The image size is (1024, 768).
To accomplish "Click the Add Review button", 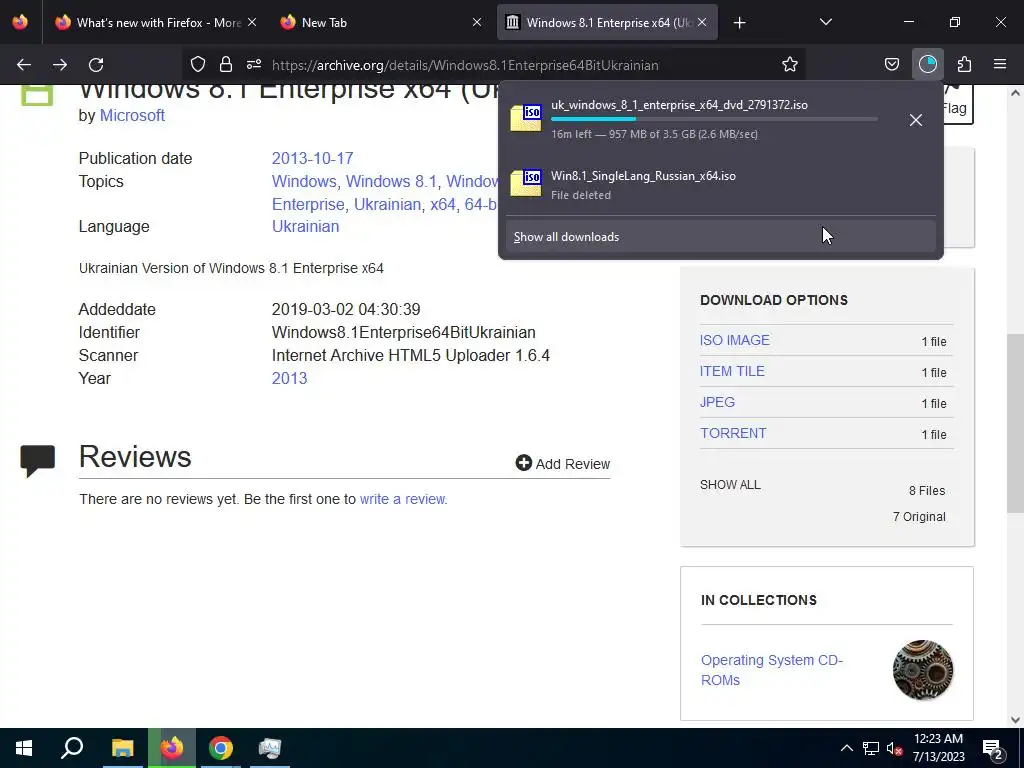I will point(562,464).
